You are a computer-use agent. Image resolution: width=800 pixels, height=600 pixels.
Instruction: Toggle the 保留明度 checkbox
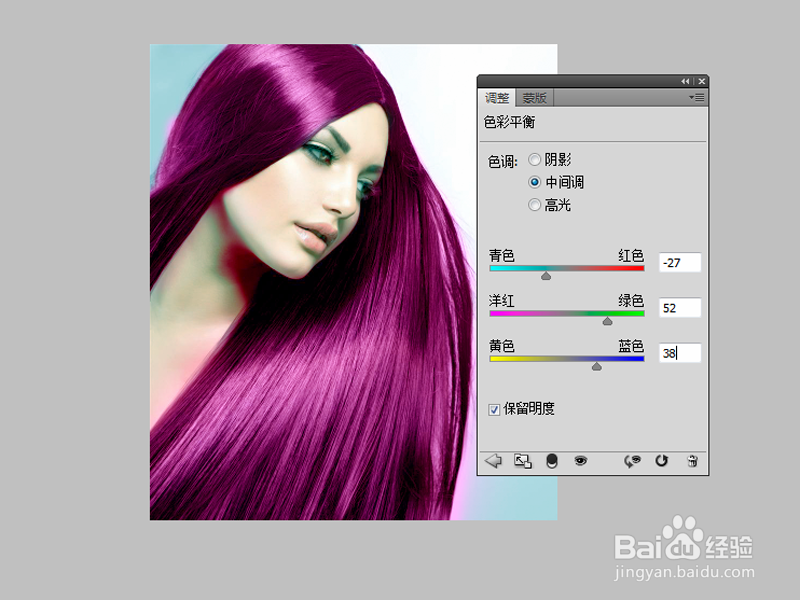point(494,409)
